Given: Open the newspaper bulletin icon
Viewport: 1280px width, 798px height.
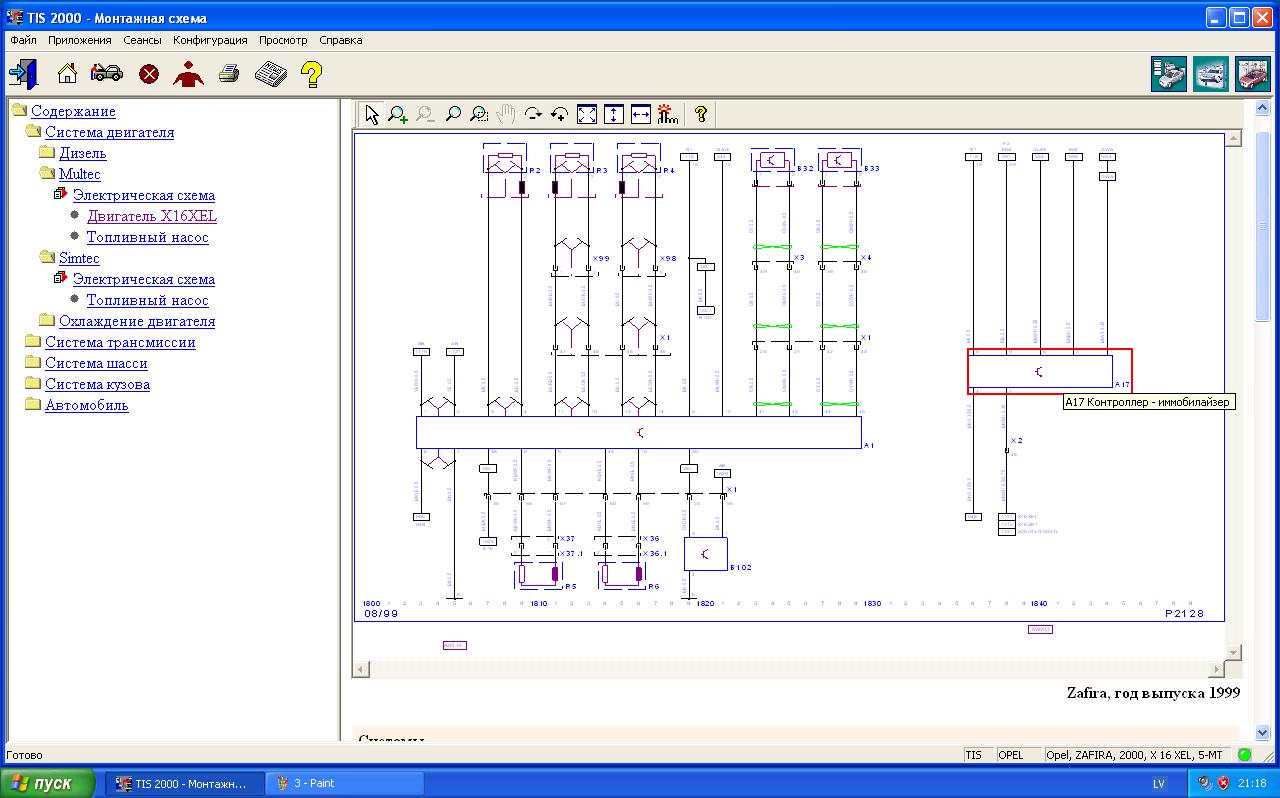Looking at the screenshot, I should click(x=270, y=73).
